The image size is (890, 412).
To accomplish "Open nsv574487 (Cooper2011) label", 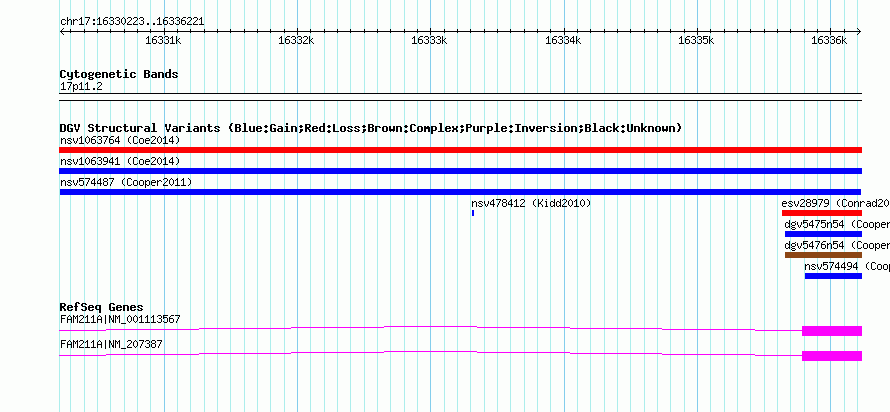I will coord(126,182).
